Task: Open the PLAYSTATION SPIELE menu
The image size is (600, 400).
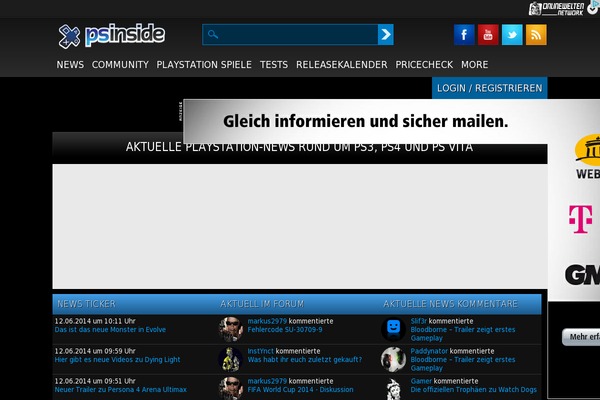Action: click(204, 65)
